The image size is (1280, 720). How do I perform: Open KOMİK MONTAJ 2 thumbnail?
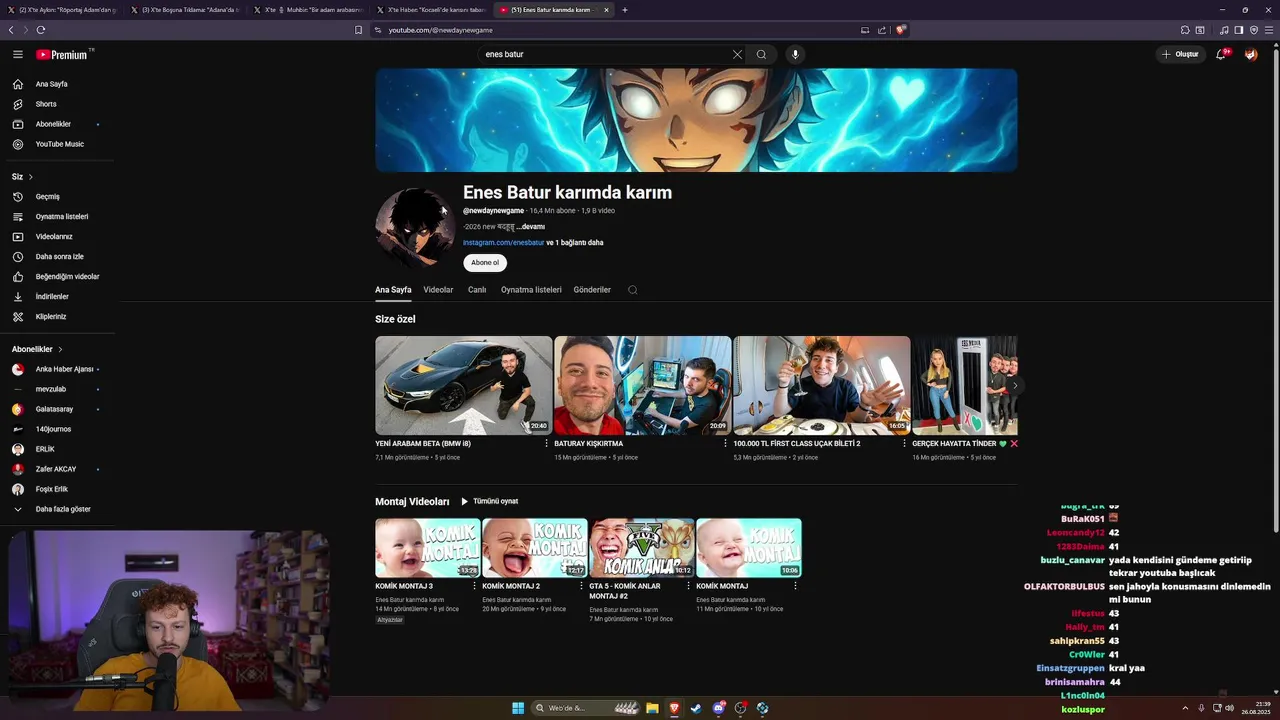[x=535, y=547]
